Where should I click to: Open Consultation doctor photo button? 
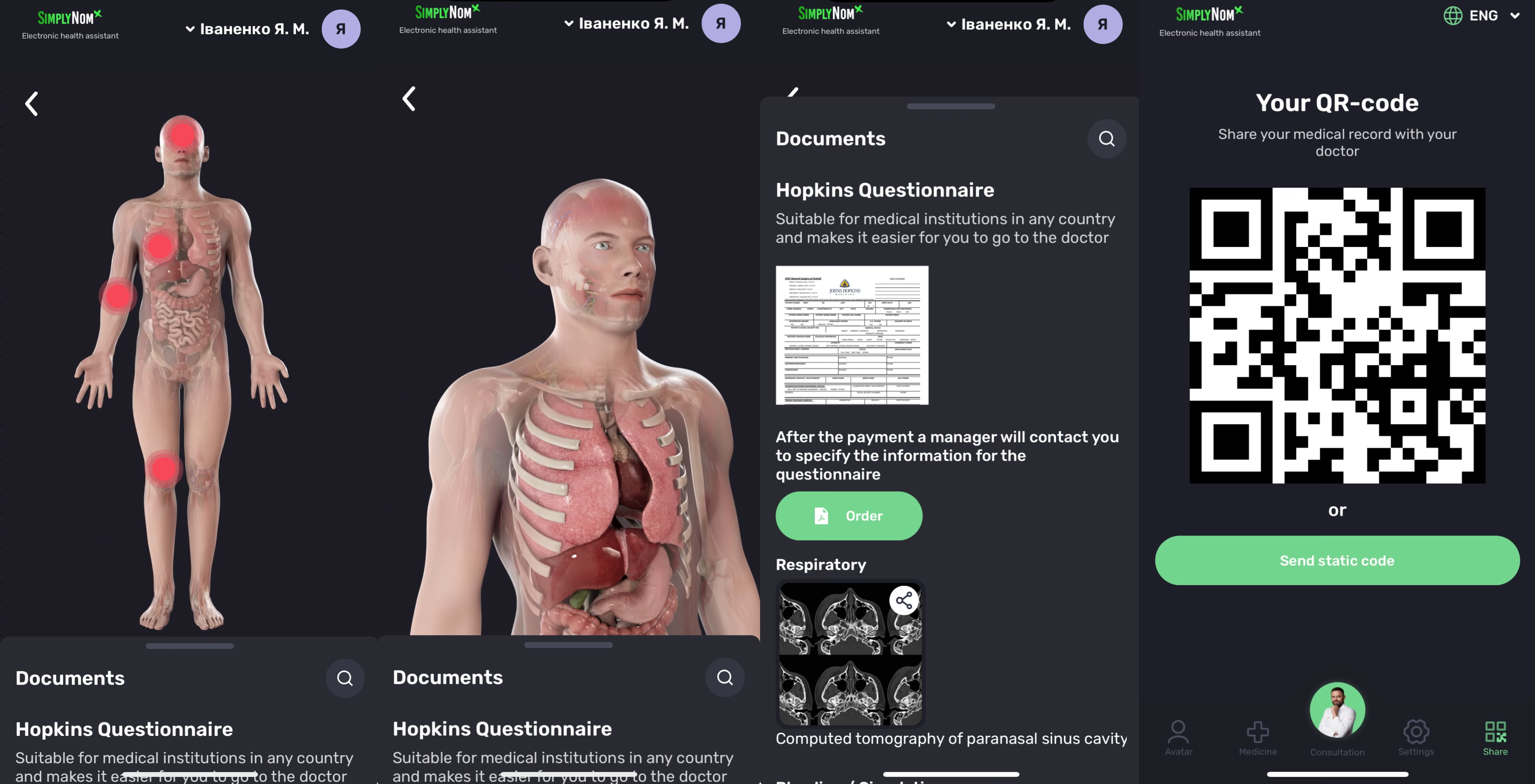pos(1337,711)
